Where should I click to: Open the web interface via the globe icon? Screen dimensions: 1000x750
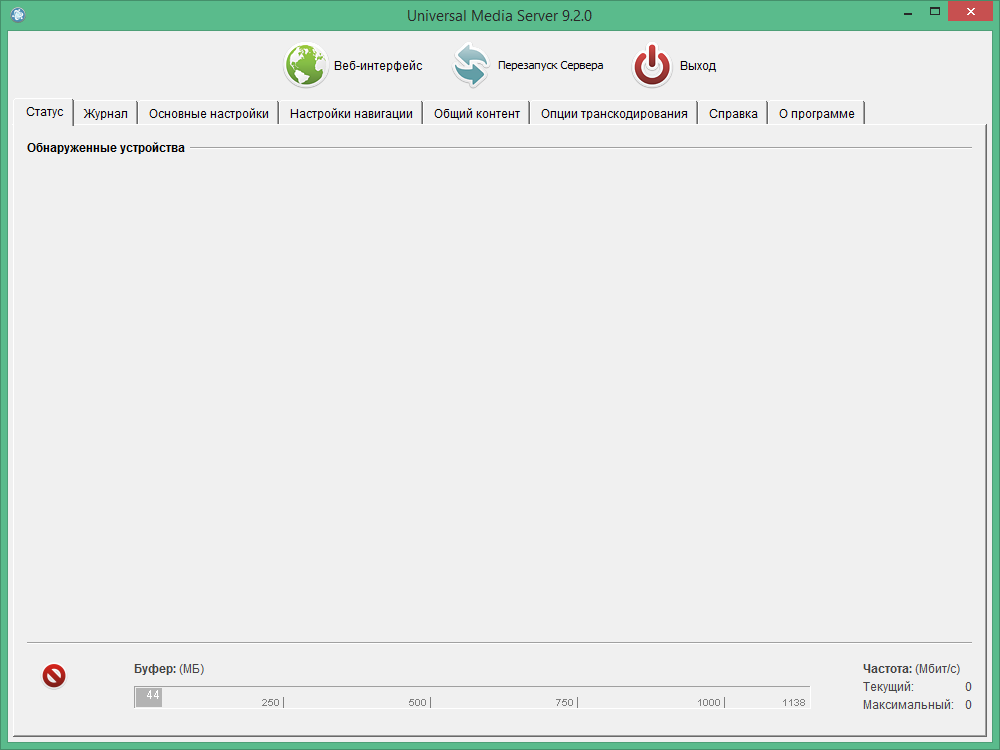(x=306, y=65)
